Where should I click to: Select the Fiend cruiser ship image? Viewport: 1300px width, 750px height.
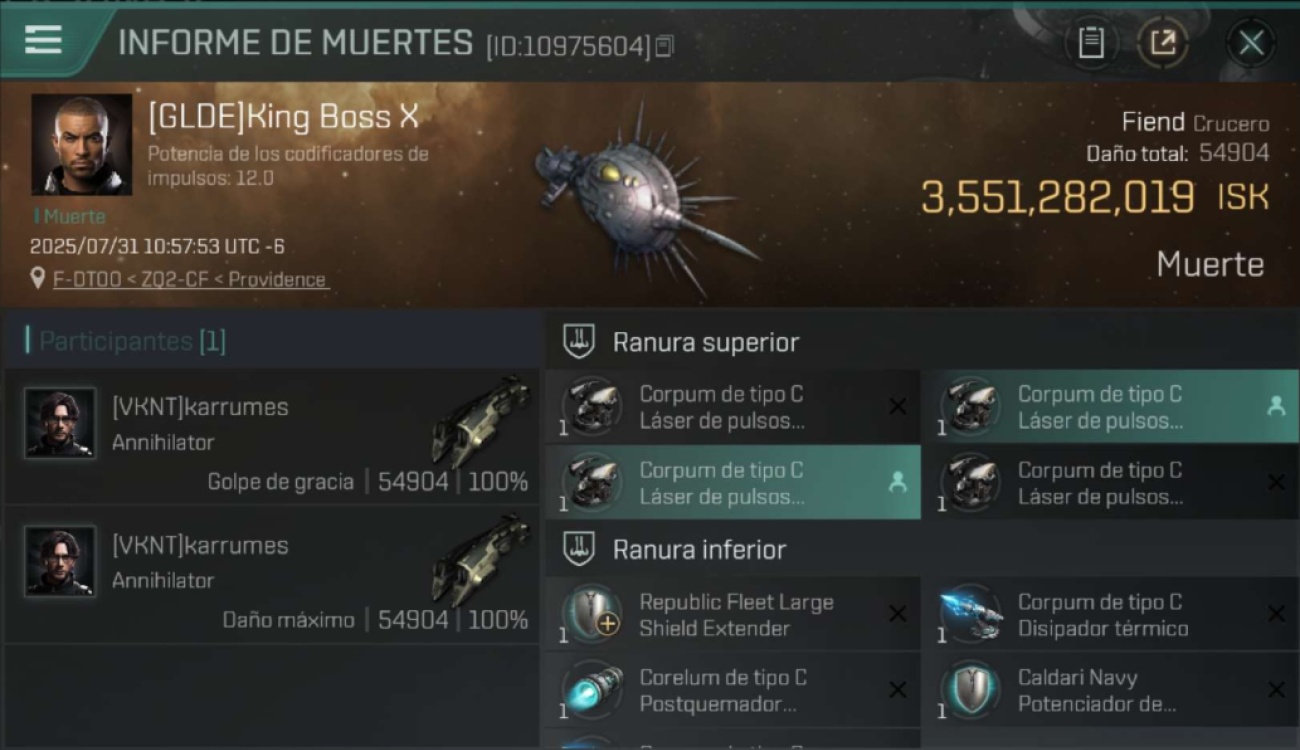pyautogui.click(x=640, y=200)
